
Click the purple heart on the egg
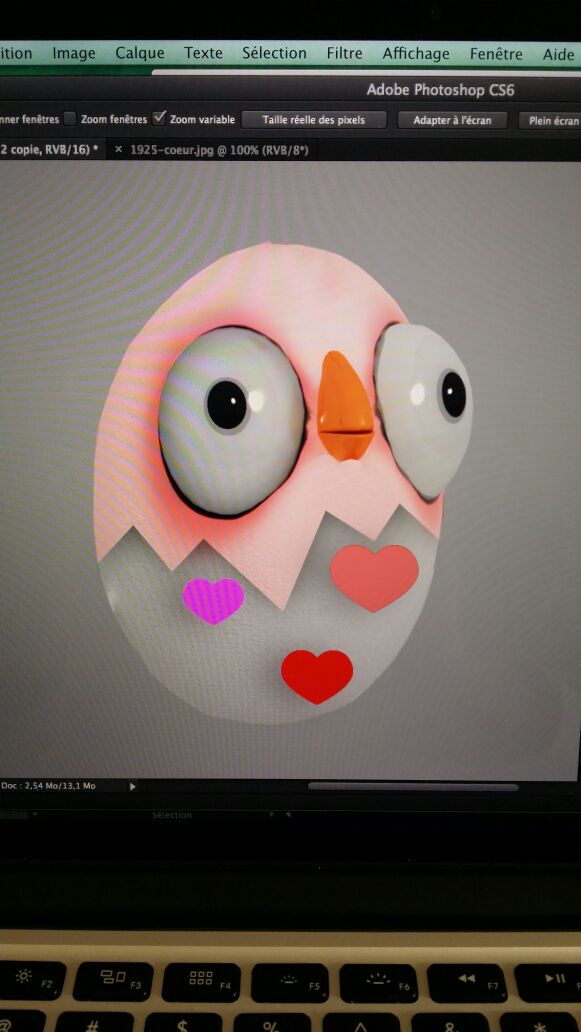(213, 600)
